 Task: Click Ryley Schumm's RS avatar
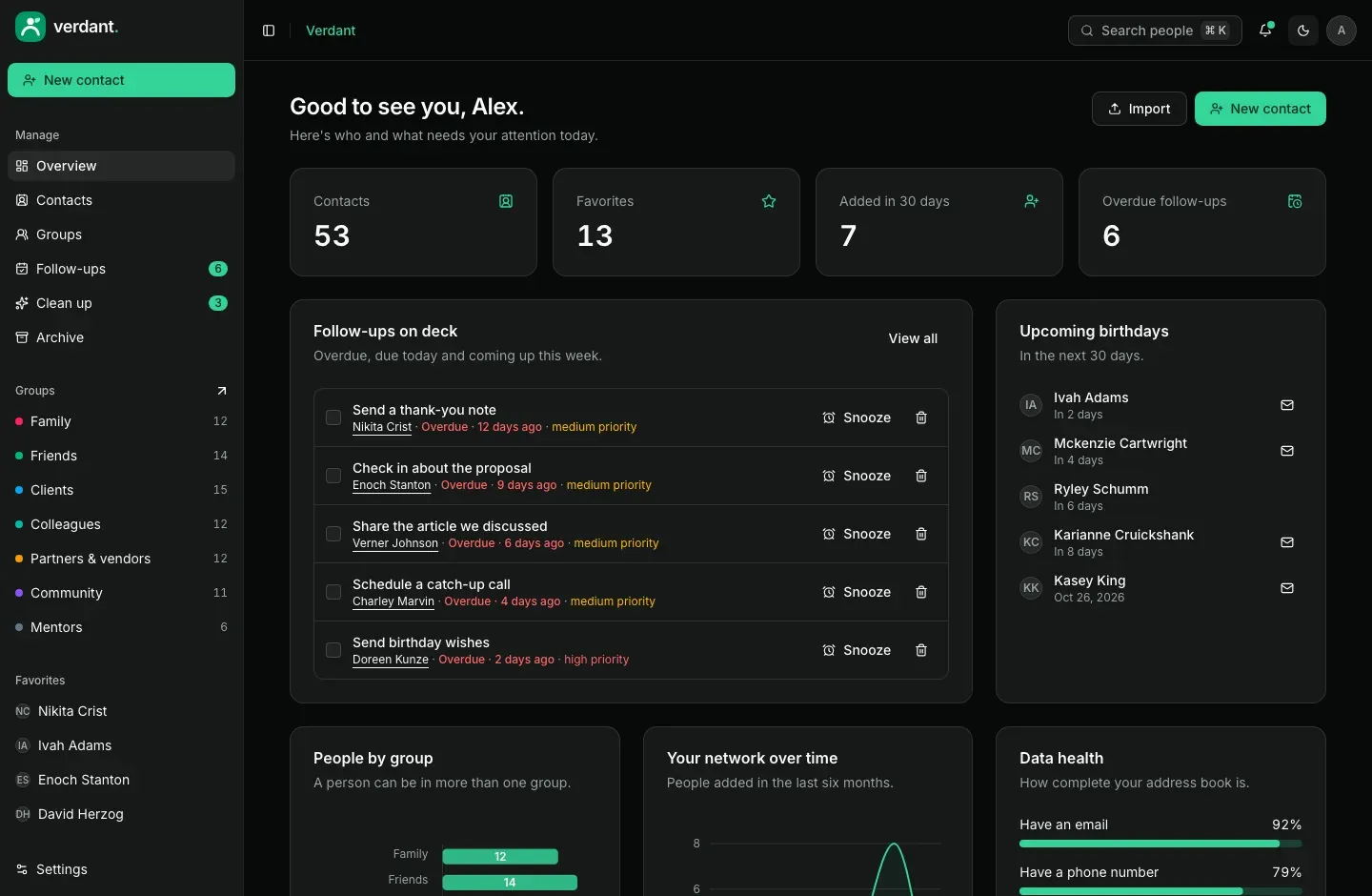tap(1031, 497)
